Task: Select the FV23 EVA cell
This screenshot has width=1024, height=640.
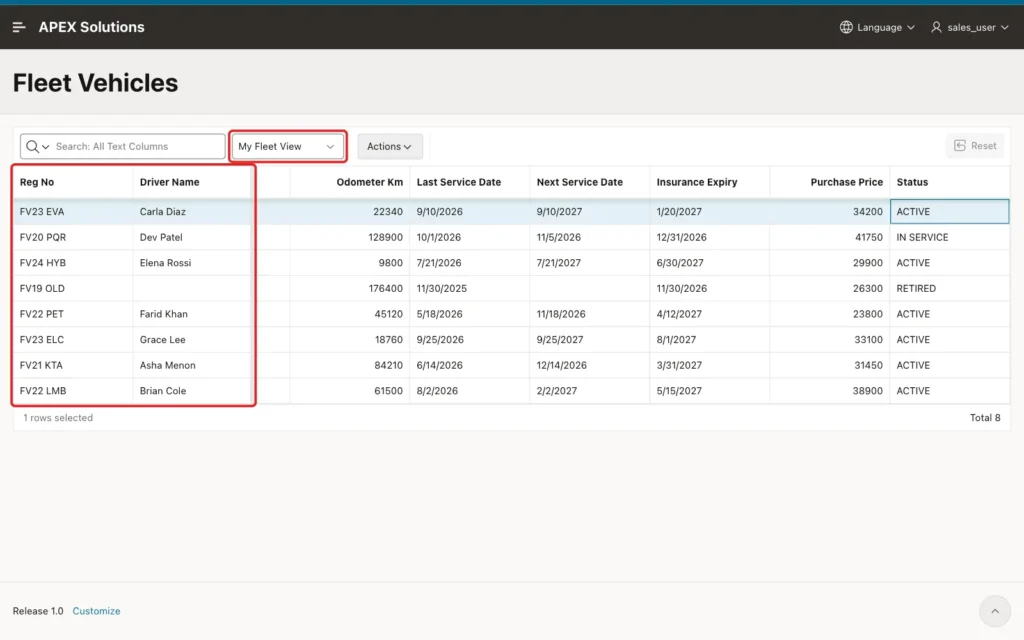Action: 73,212
